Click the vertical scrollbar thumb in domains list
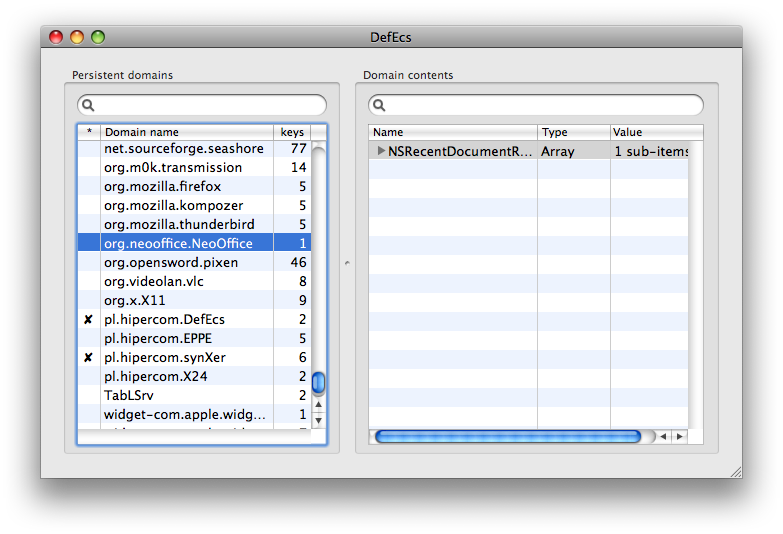Screen dimensions: 783x534 click(x=319, y=383)
